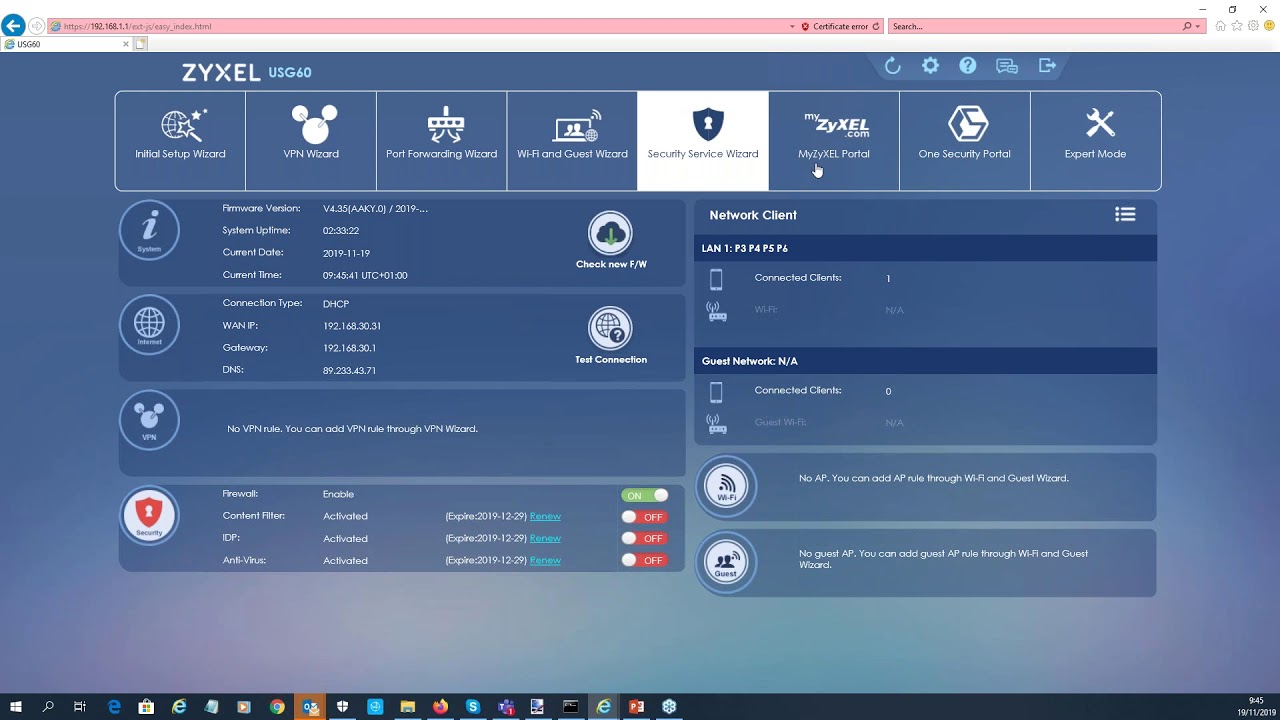Enable the Anti-Virus toggle
This screenshot has height=720, width=1280.
tap(645, 560)
